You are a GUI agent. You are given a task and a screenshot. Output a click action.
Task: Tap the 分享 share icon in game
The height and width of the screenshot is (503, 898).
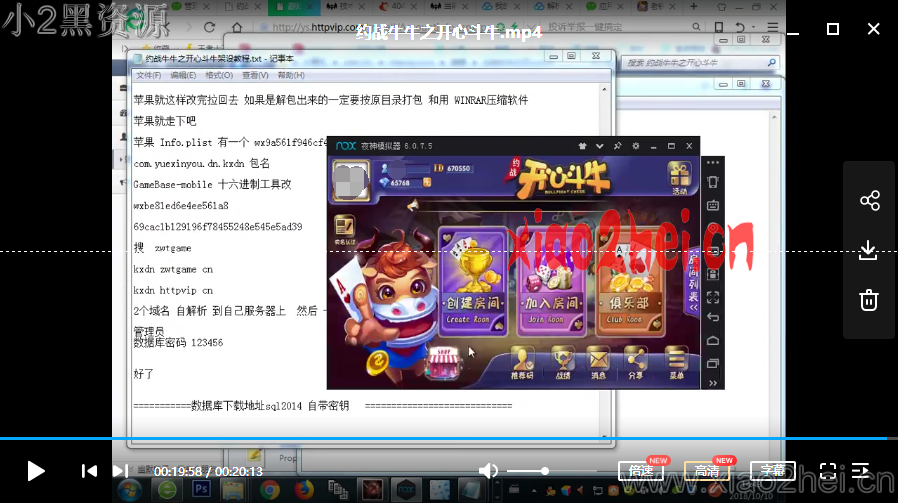coord(636,364)
